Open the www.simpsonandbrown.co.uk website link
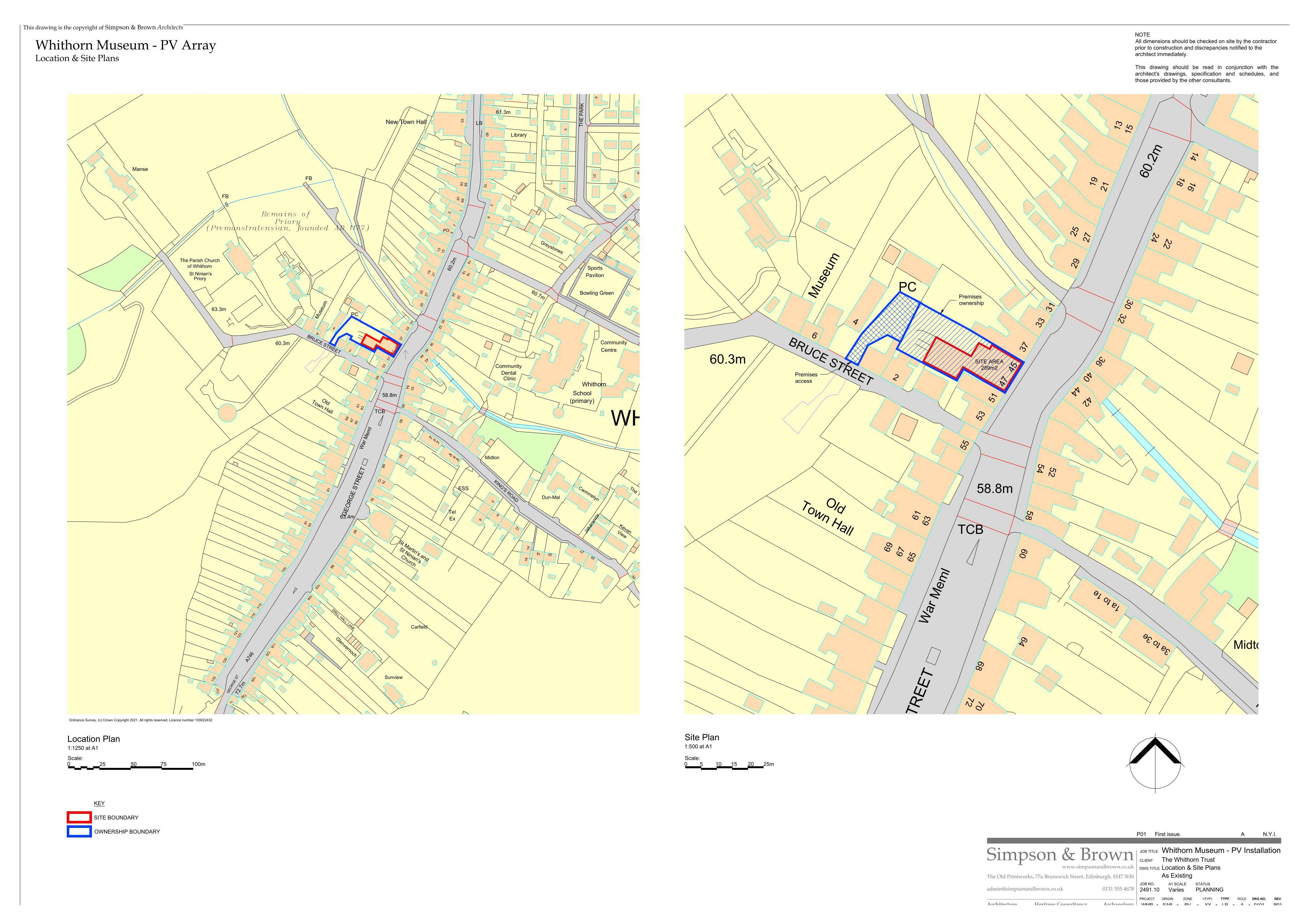The height and width of the screenshot is (924, 1308). tap(1097, 867)
